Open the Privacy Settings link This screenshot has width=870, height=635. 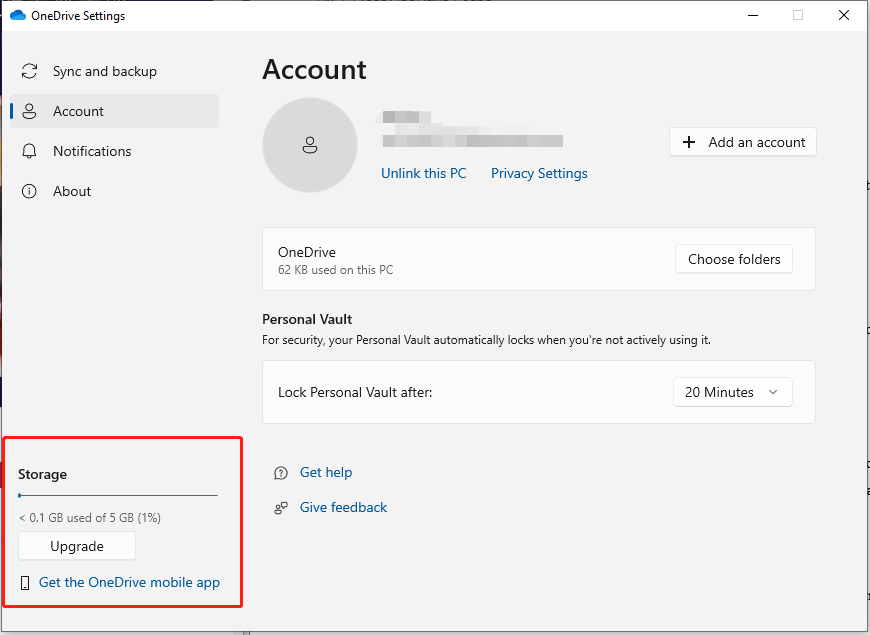pos(539,173)
